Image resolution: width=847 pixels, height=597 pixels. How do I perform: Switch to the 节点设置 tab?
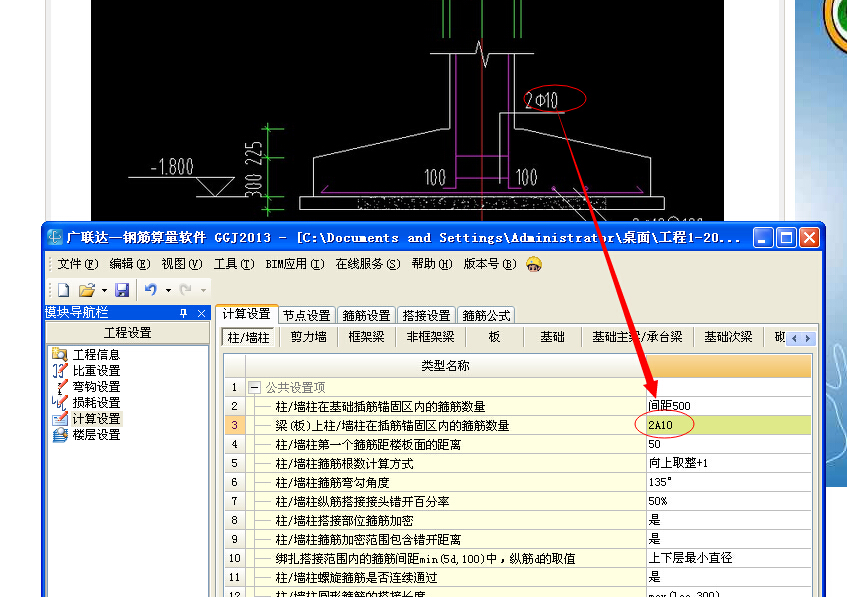click(307, 315)
